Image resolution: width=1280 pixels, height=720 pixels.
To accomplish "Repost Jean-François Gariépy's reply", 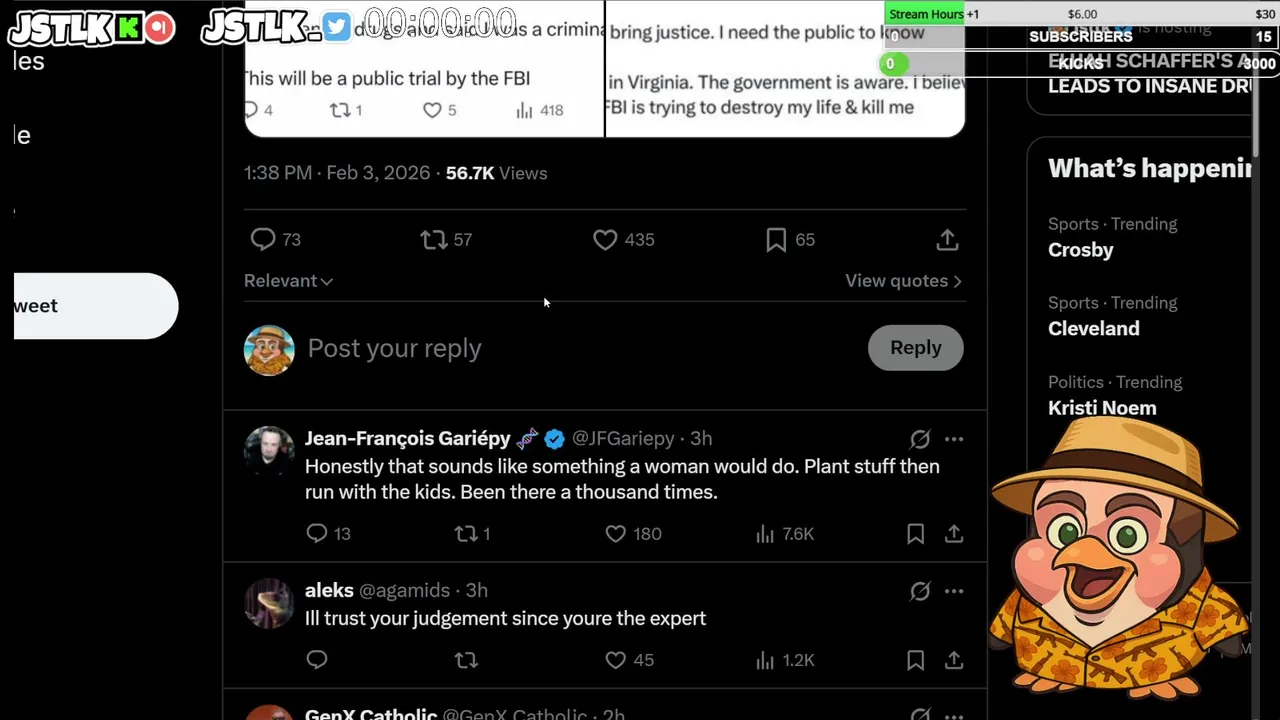I will click(x=466, y=534).
